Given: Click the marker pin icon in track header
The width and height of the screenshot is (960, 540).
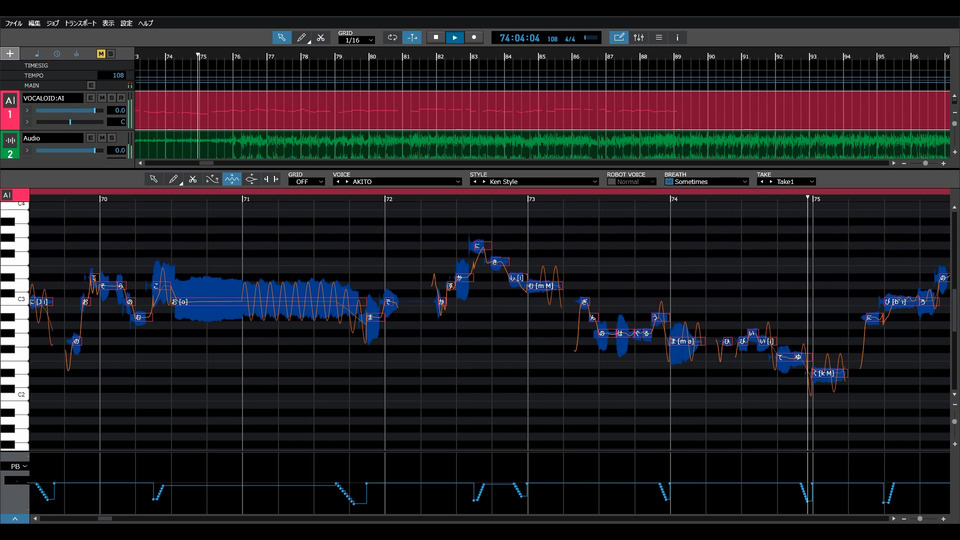Looking at the screenshot, I should pyautogui.click(x=77, y=54).
